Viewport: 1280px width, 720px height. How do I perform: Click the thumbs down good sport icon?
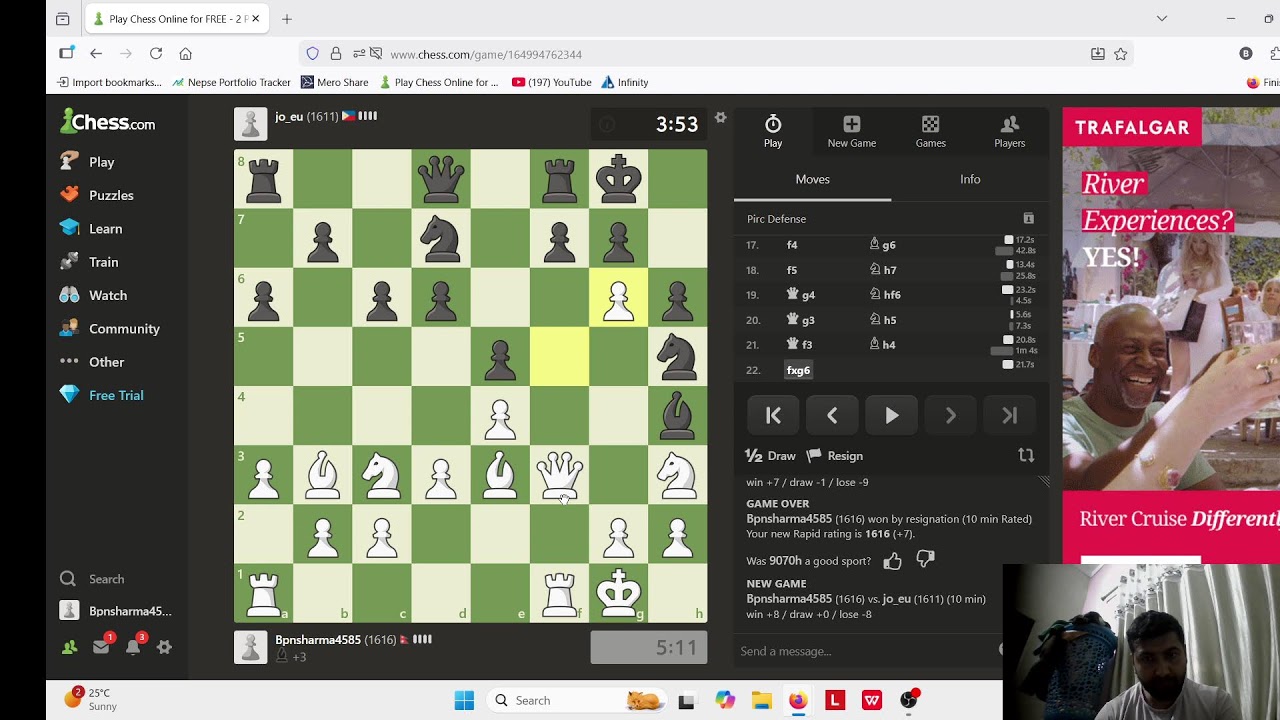(x=925, y=561)
